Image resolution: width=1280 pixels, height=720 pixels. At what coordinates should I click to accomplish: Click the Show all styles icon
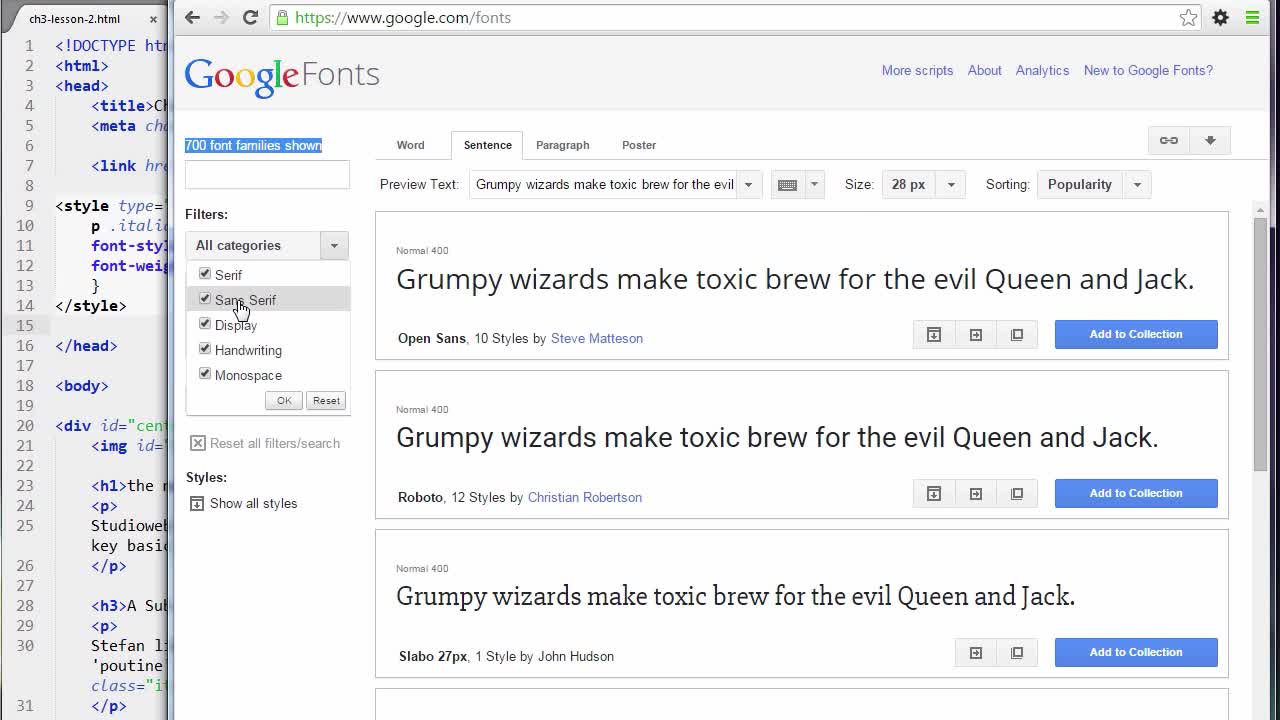[x=197, y=504]
